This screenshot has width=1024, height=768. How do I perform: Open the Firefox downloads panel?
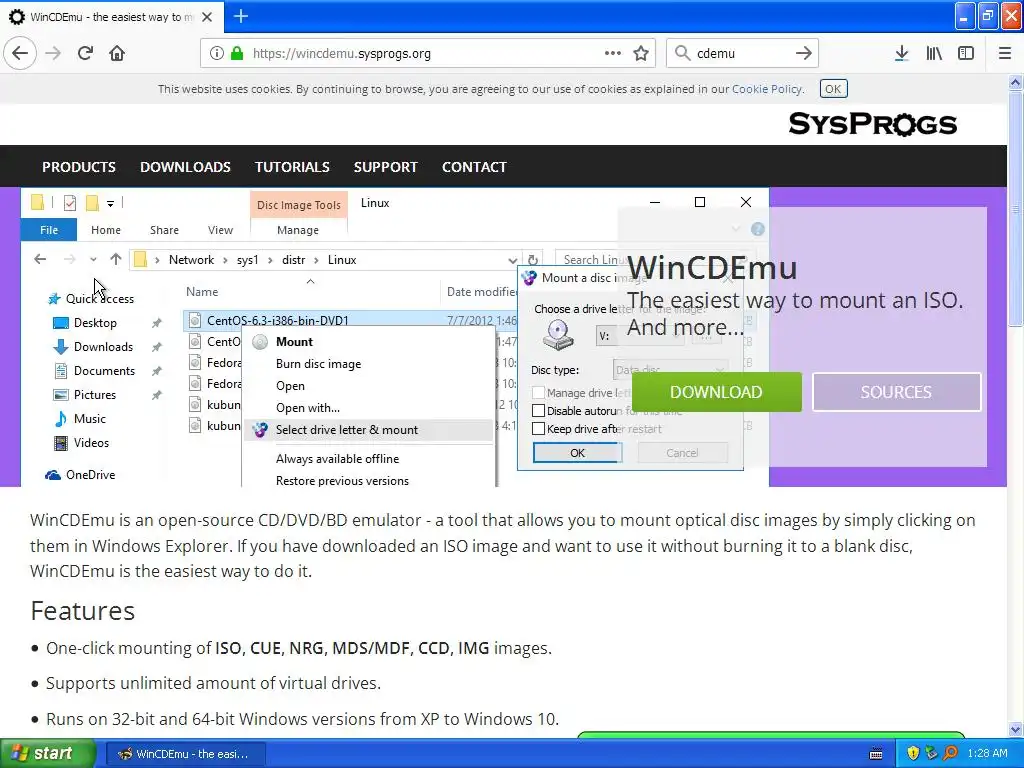coord(901,53)
